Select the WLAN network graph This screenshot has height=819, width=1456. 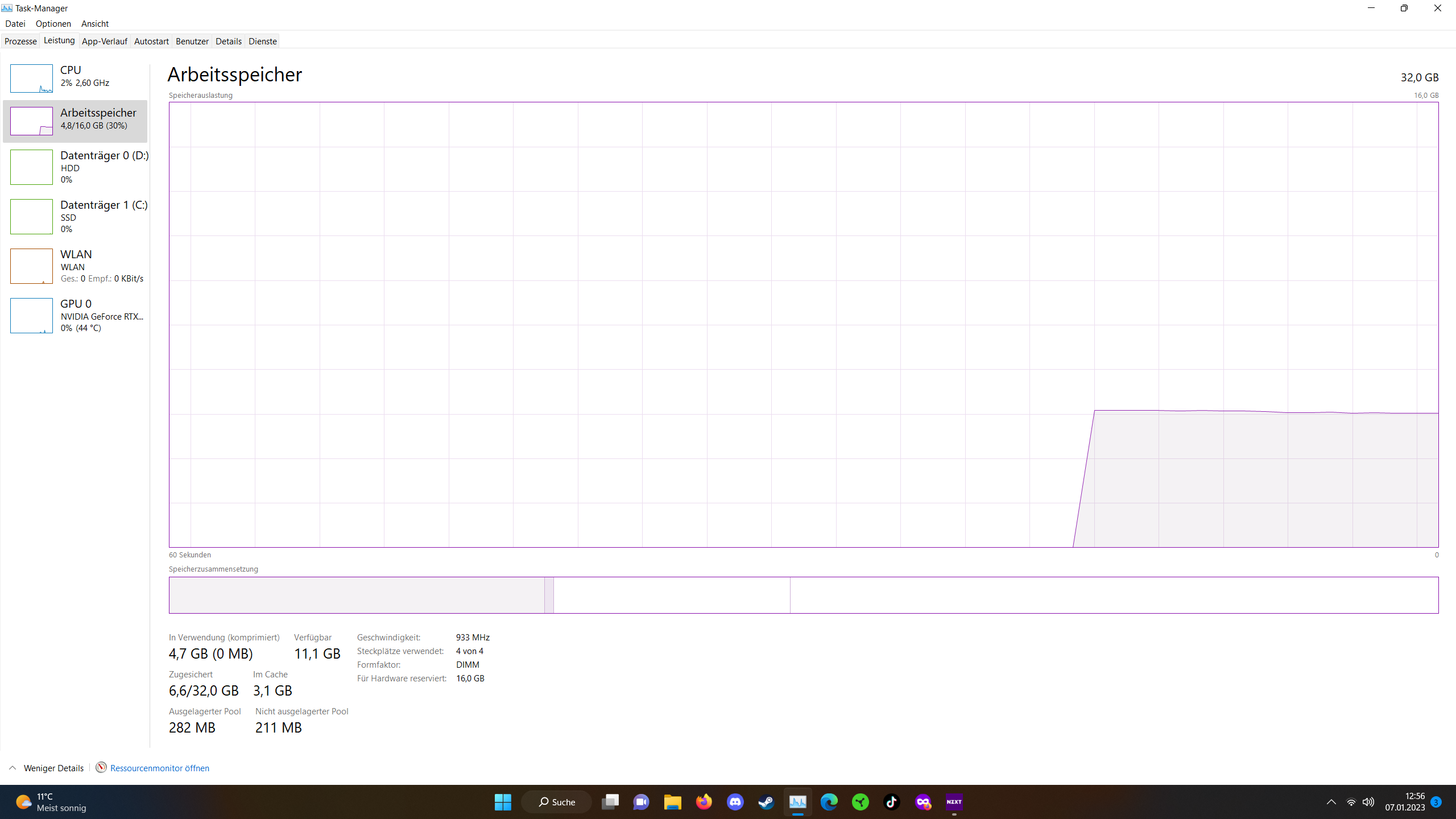click(x=31, y=266)
